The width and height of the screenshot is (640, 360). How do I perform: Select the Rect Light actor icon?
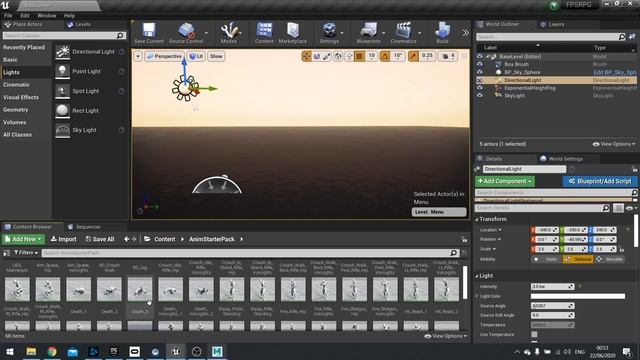click(62, 111)
